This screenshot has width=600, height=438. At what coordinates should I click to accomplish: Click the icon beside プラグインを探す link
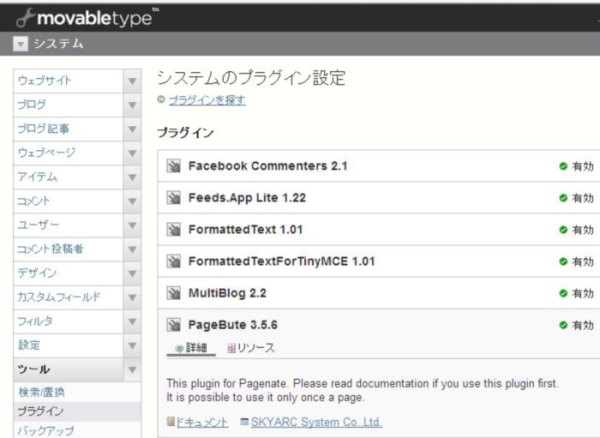pos(161,99)
